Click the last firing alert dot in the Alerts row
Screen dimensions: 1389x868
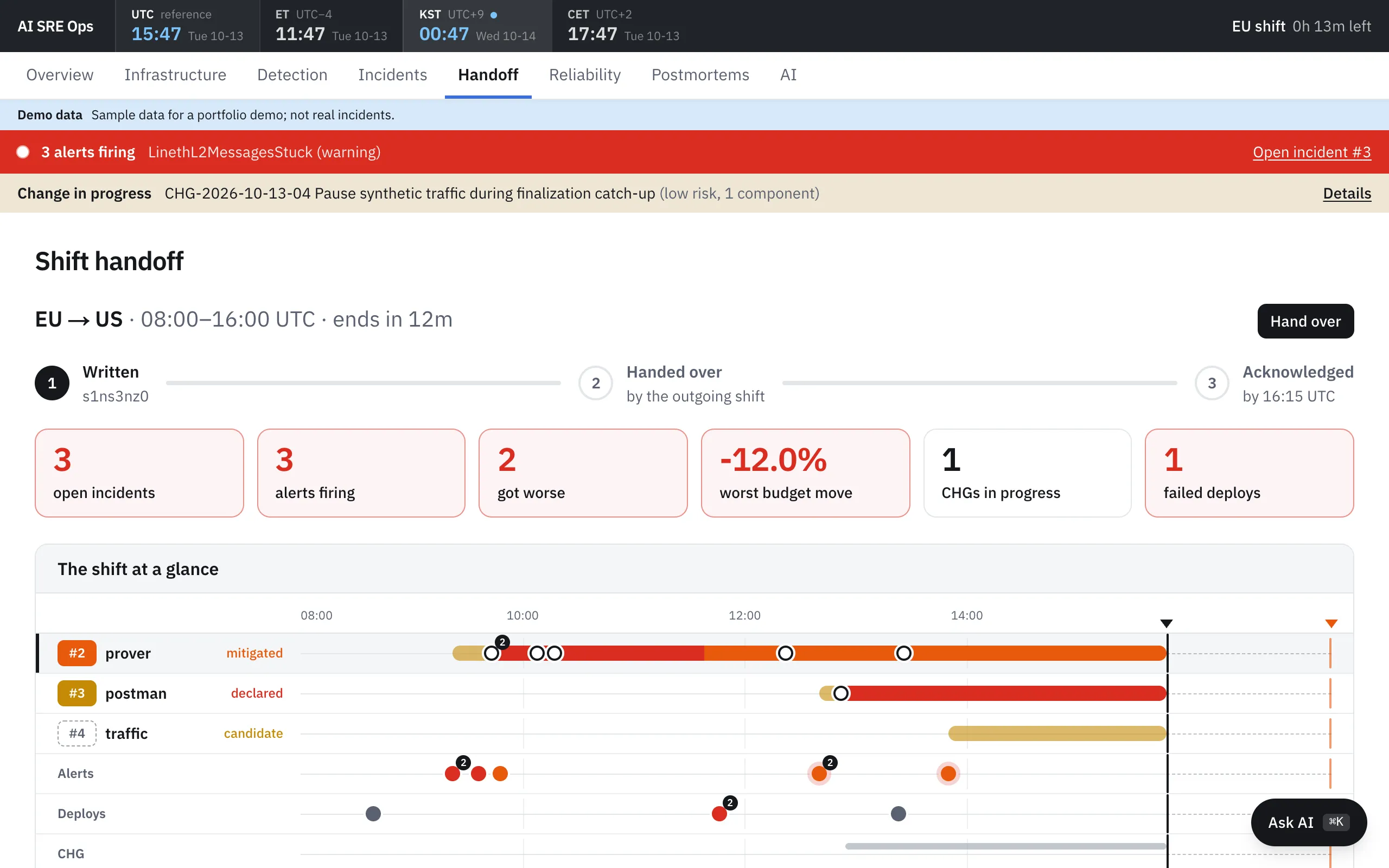[x=948, y=773]
